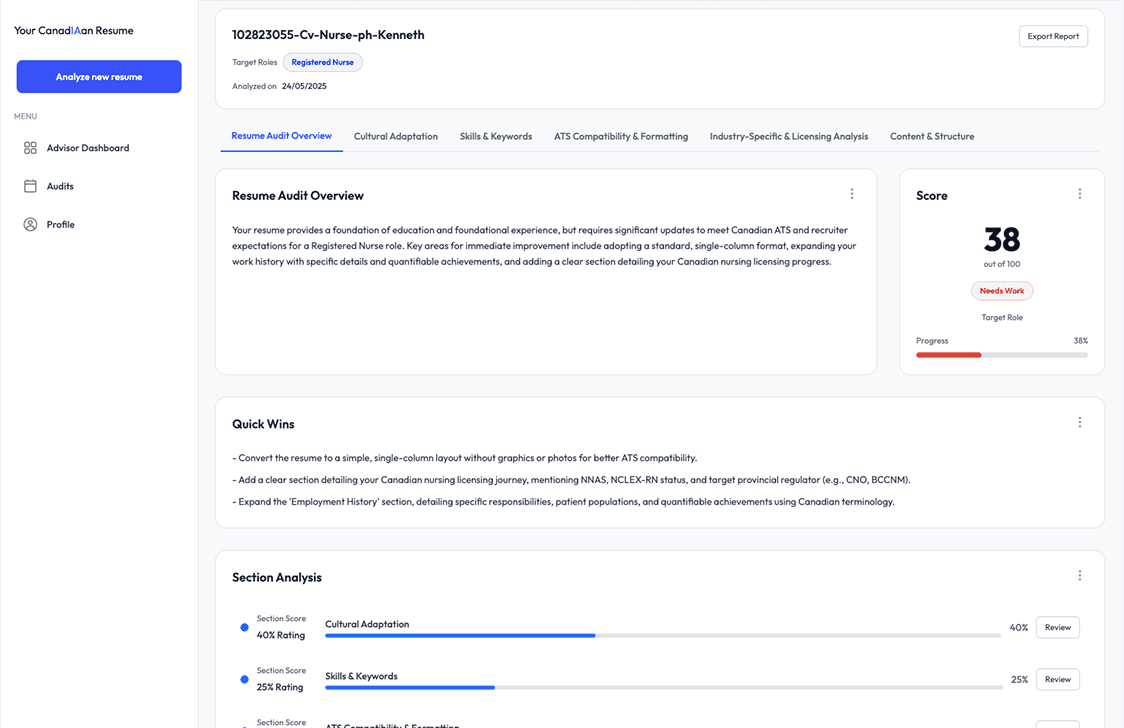Open the Section Analysis three-dot menu
Image resolution: width=1124 pixels, height=728 pixels.
pyautogui.click(x=1080, y=576)
